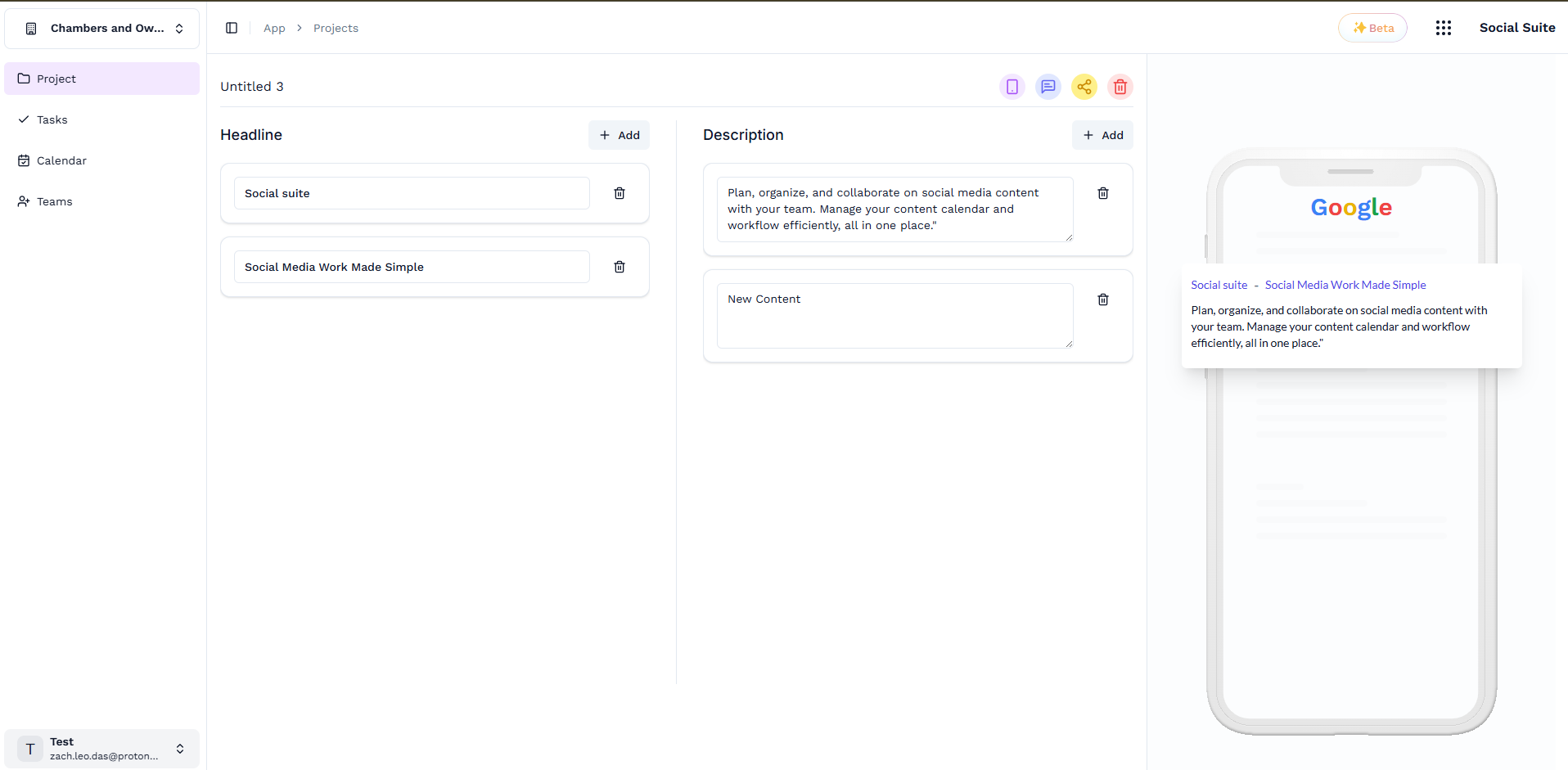Delete project with red trash icon
The width and height of the screenshot is (1568, 770).
click(1120, 87)
